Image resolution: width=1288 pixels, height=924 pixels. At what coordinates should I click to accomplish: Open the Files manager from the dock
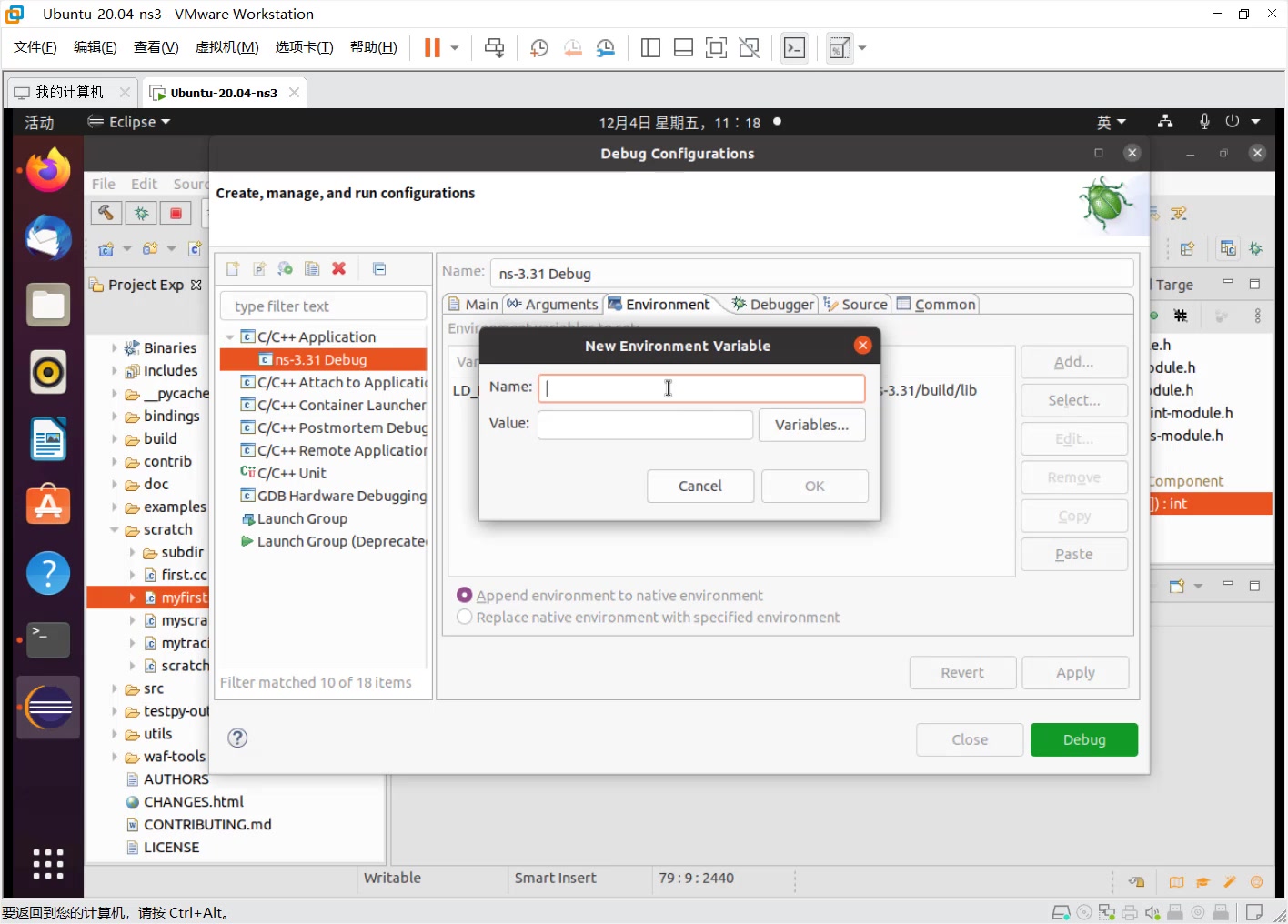pos(48,305)
